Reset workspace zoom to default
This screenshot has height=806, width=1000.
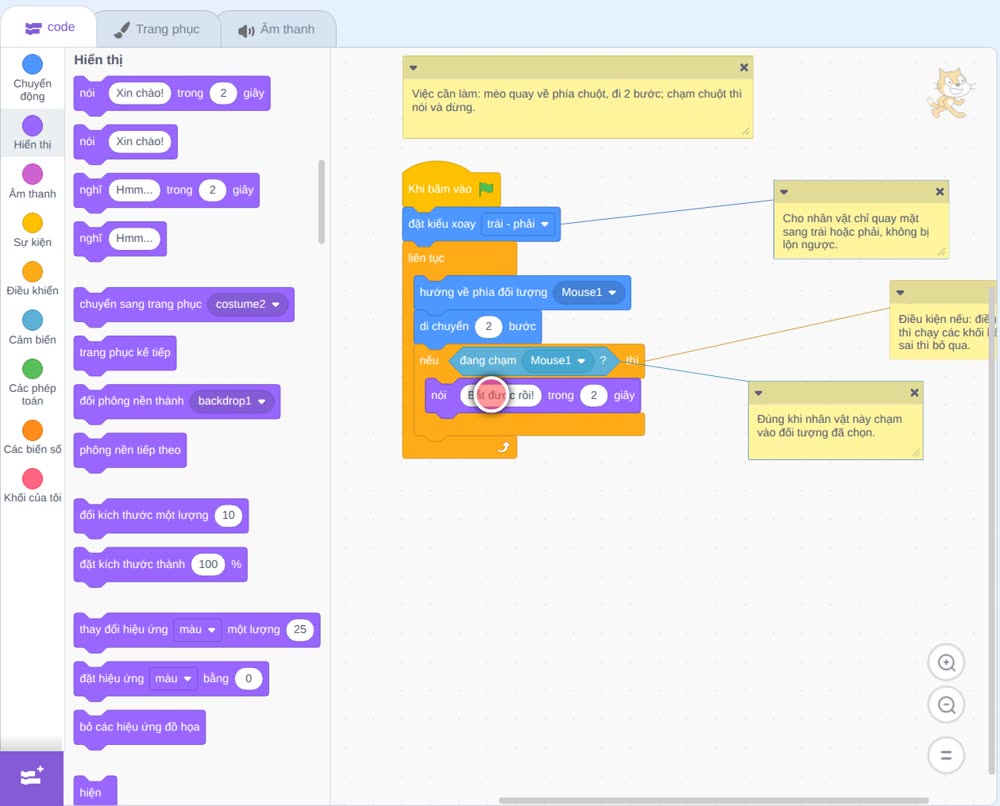(x=946, y=755)
